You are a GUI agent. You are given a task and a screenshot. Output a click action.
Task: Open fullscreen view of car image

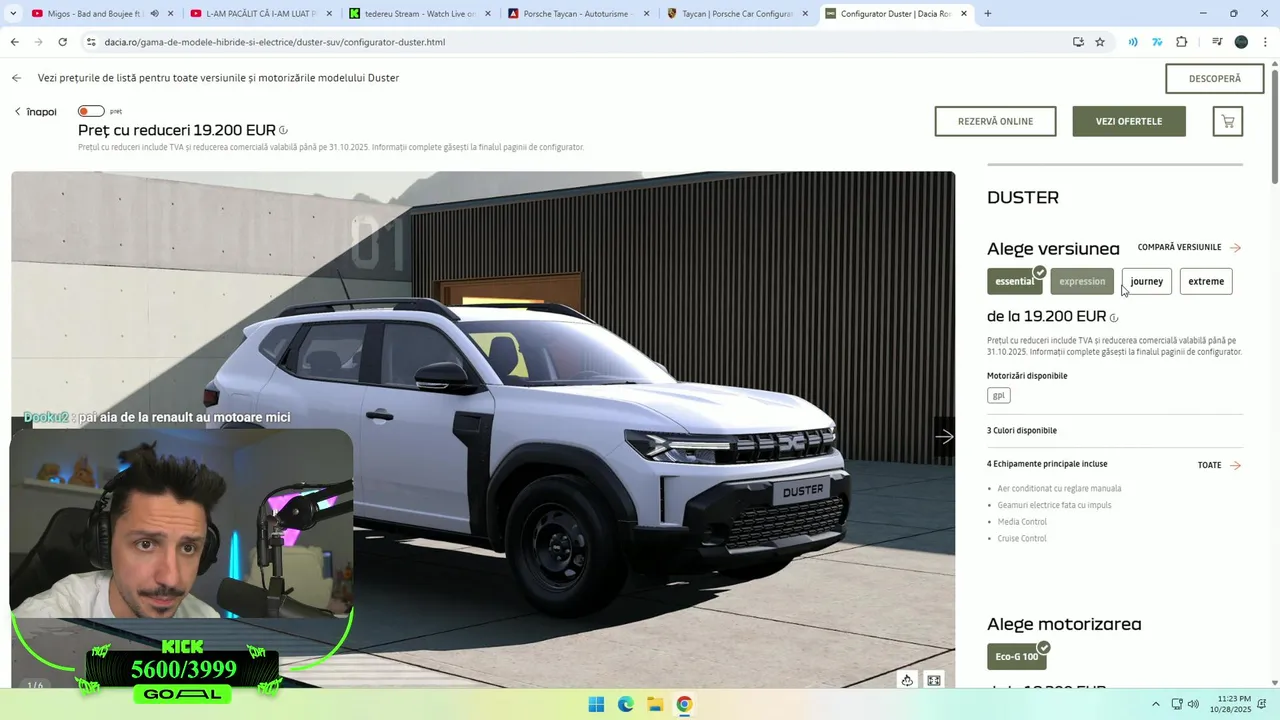tap(934, 680)
